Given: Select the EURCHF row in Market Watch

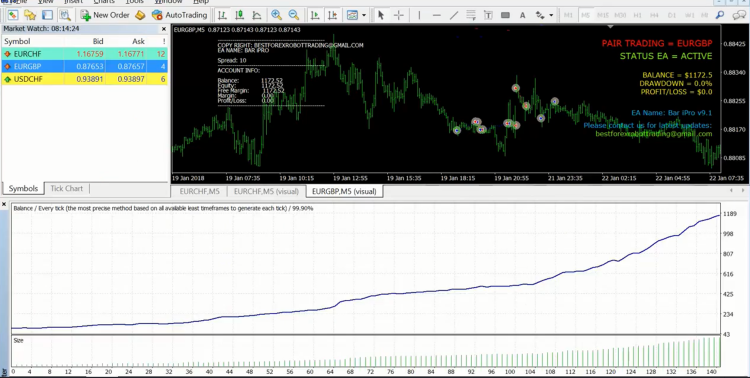Looking at the screenshot, I should (85, 54).
